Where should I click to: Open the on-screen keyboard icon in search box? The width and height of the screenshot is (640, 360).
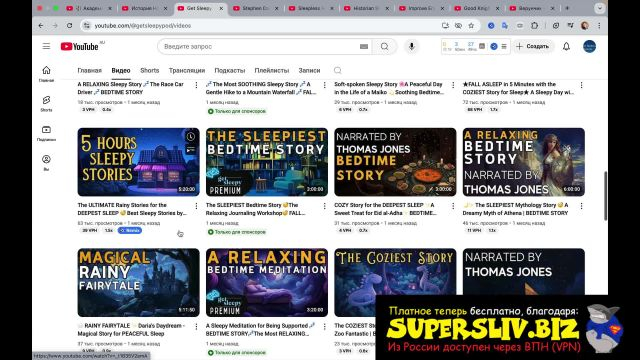click(364, 47)
